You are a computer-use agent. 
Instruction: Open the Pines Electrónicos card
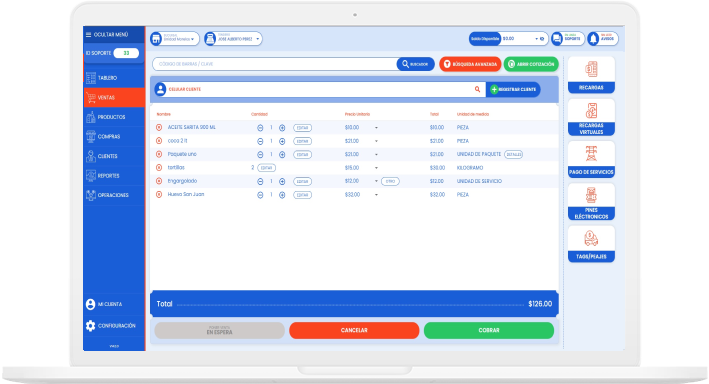pos(591,202)
